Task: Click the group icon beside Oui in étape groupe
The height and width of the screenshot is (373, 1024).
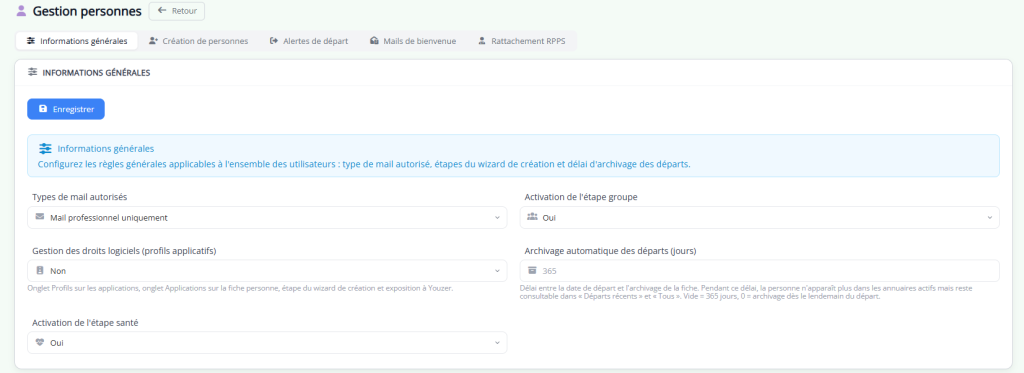Action: (532, 217)
